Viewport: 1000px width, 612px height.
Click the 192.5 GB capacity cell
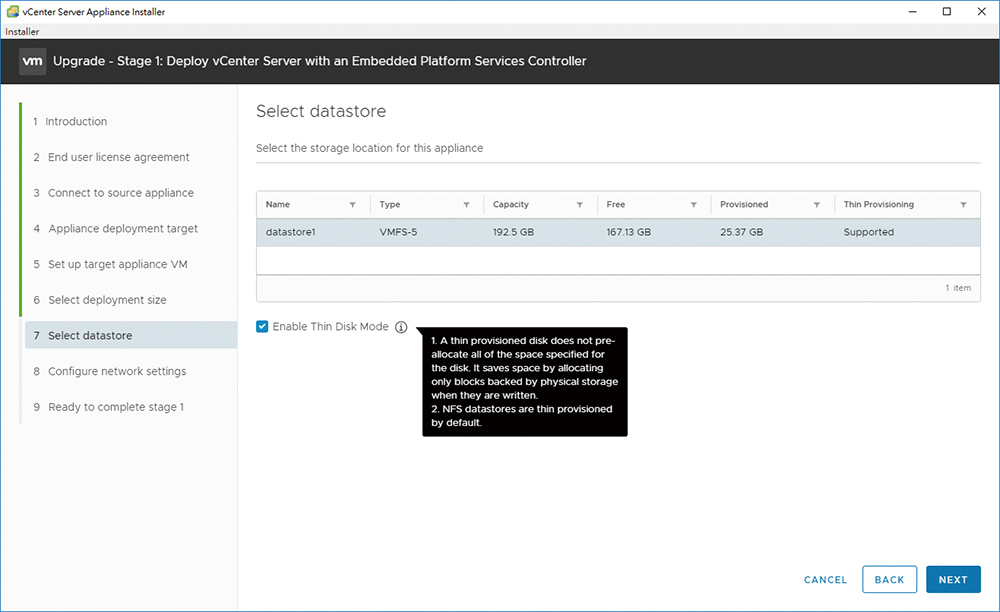click(x=513, y=232)
